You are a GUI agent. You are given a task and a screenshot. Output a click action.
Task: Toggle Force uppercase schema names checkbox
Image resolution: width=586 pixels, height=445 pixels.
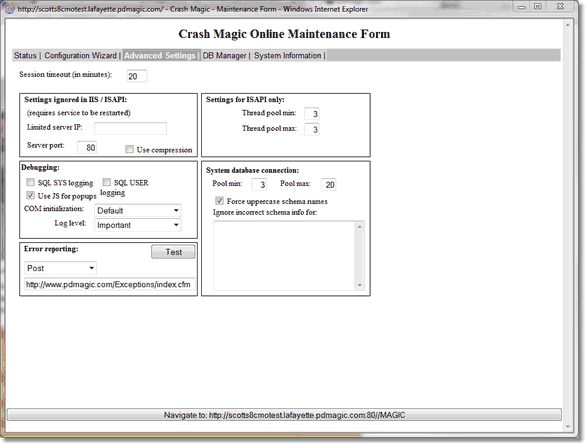click(x=219, y=201)
